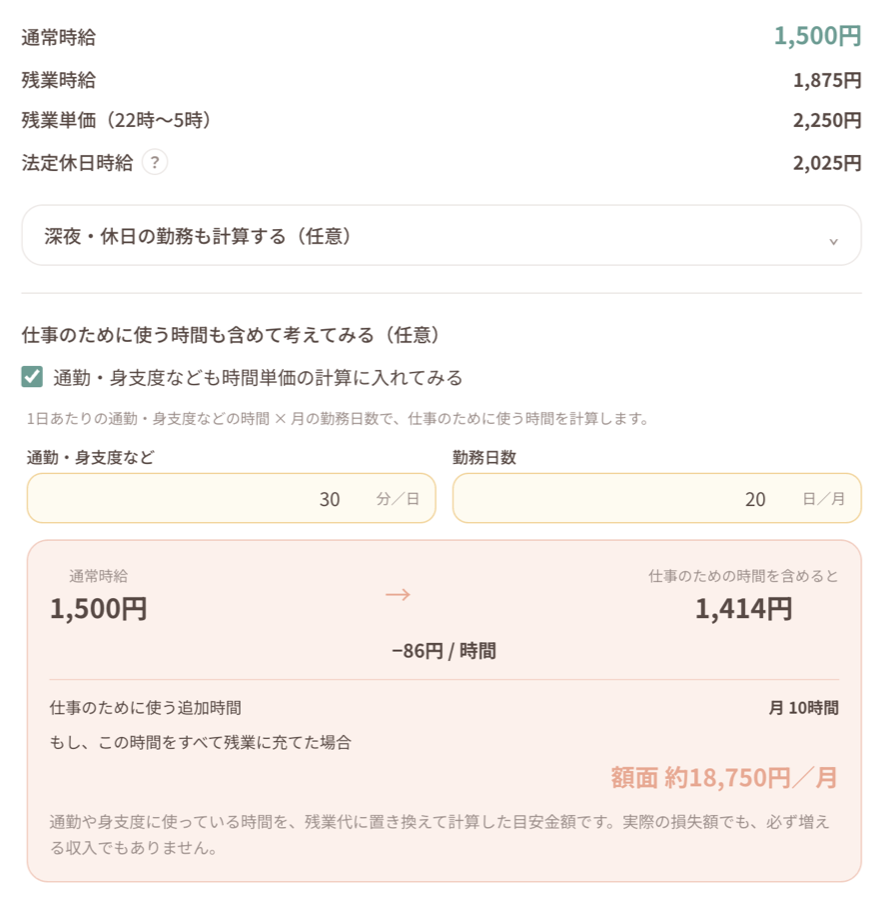Viewport: 886px width, 900px height.
Task: Click the 日/月 unit label in workdays field
Action: pos(823,499)
